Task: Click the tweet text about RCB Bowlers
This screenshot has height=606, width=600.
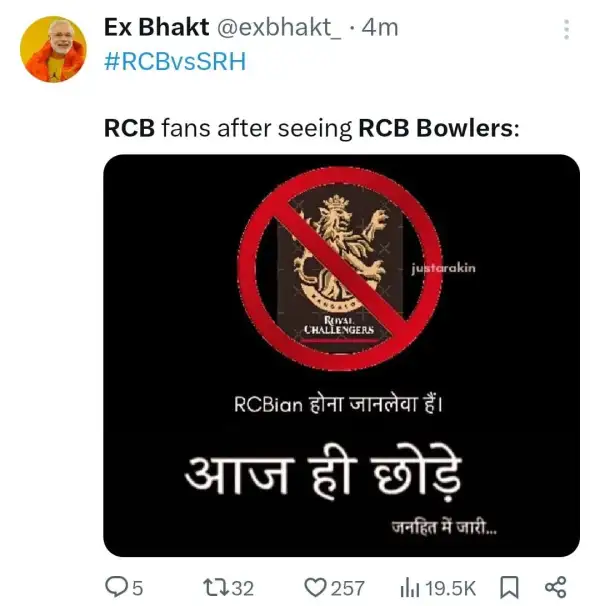Action: coord(312,128)
